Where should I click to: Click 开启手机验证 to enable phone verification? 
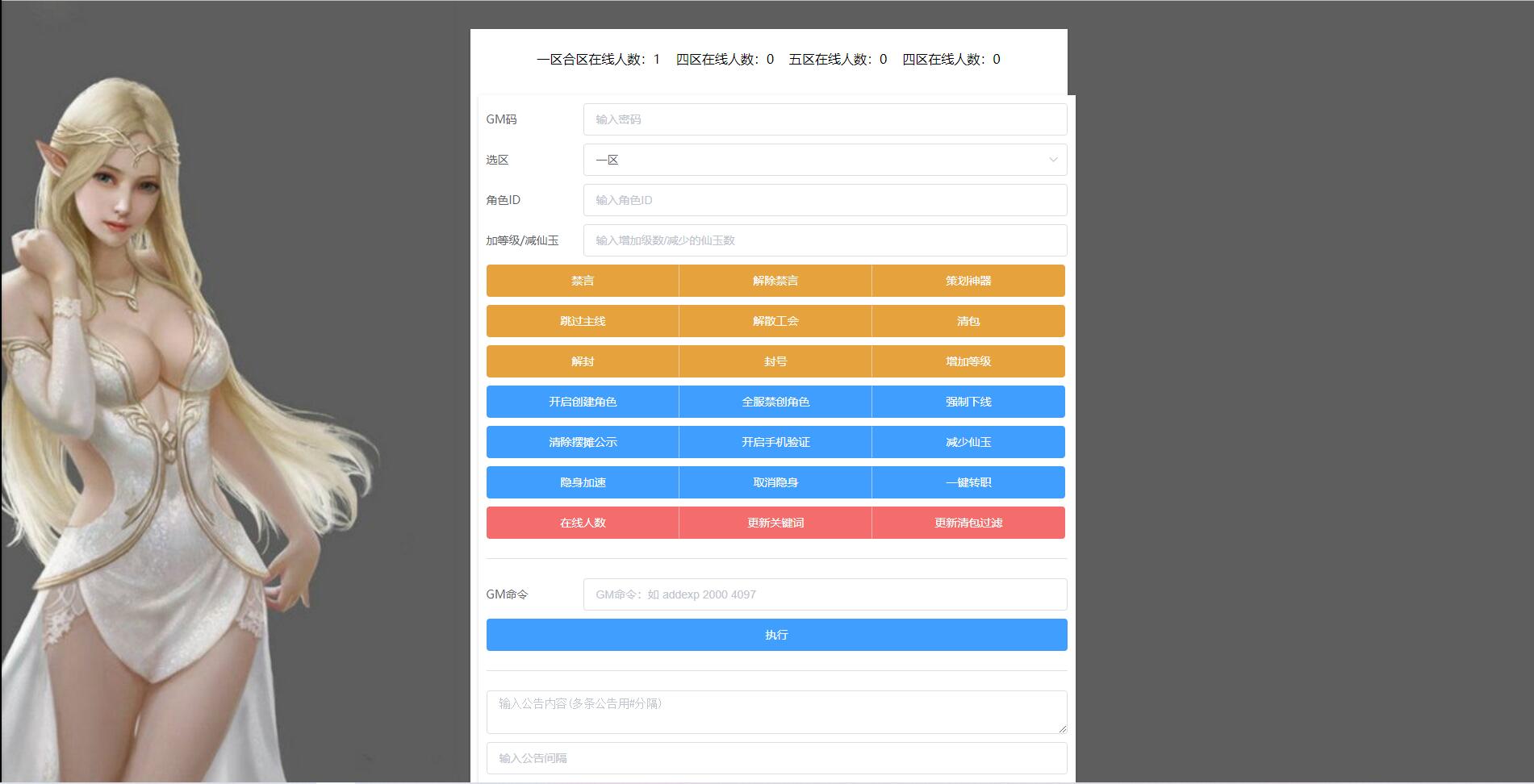click(775, 441)
